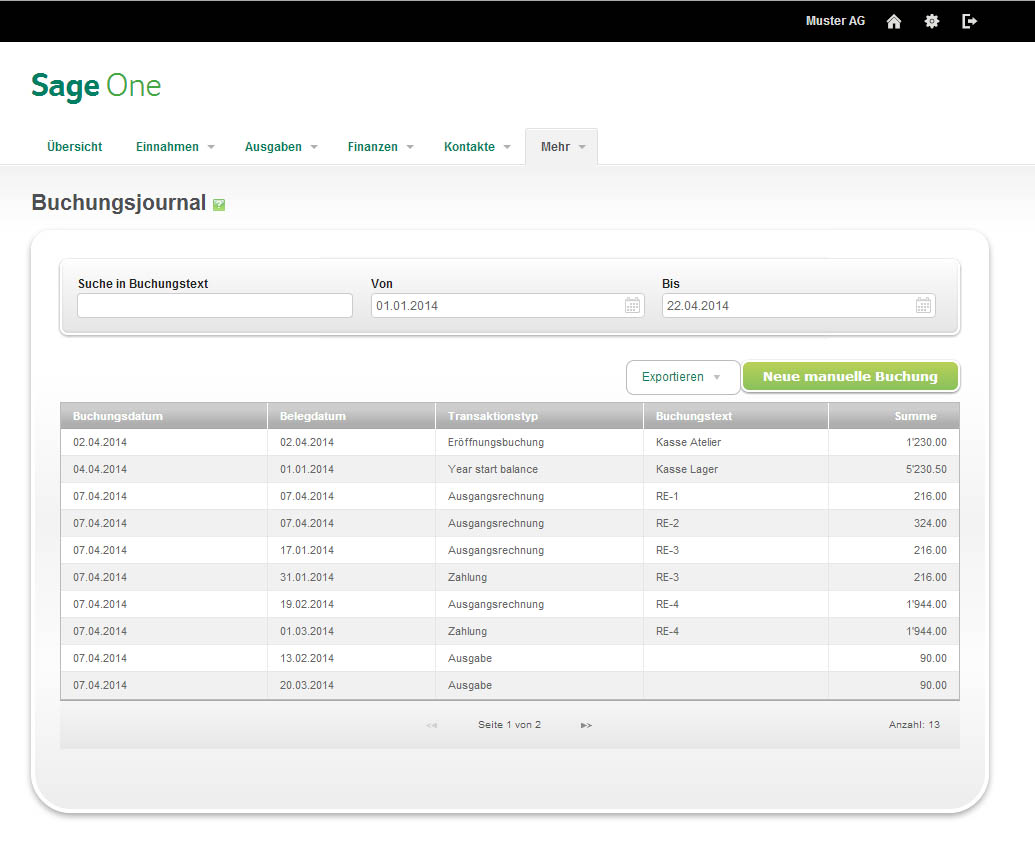Viewport: 1035px width, 850px height.
Task: Open the Mehr menu tab
Action: coord(560,146)
